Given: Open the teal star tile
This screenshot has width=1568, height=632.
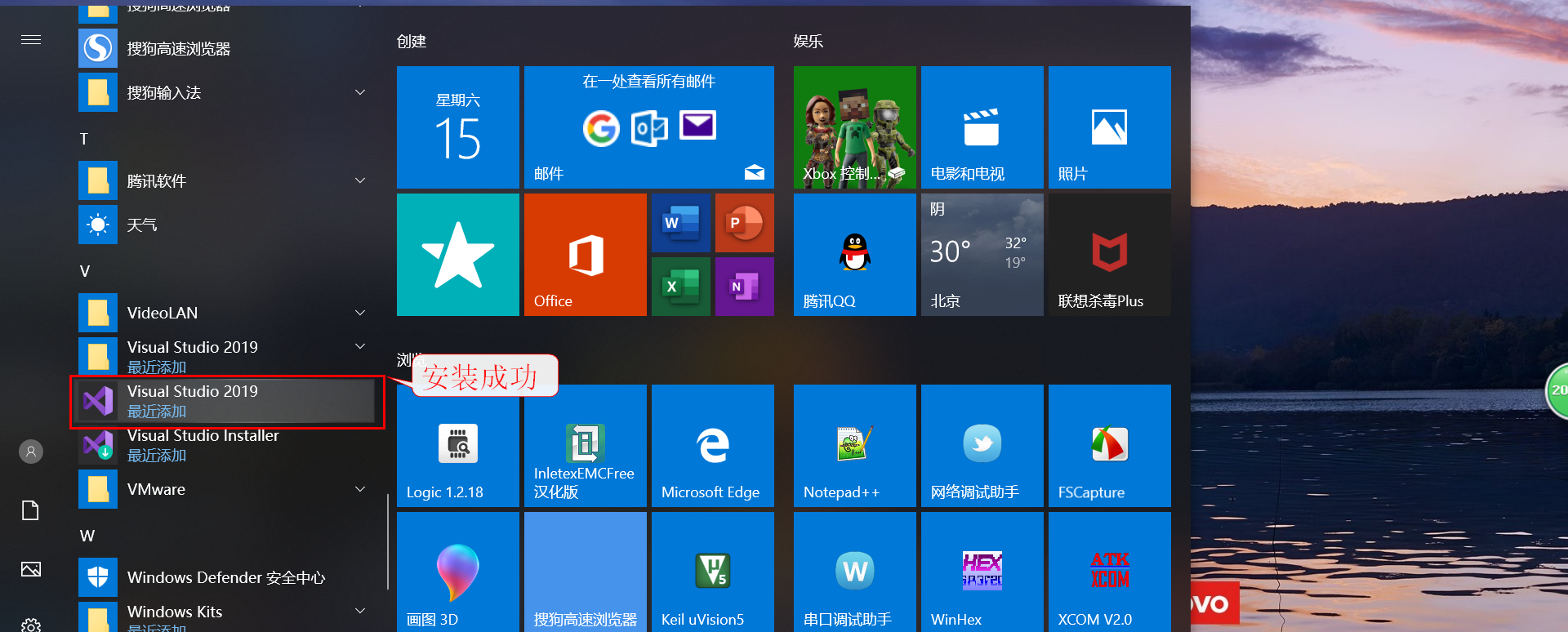Looking at the screenshot, I should coord(458,255).
